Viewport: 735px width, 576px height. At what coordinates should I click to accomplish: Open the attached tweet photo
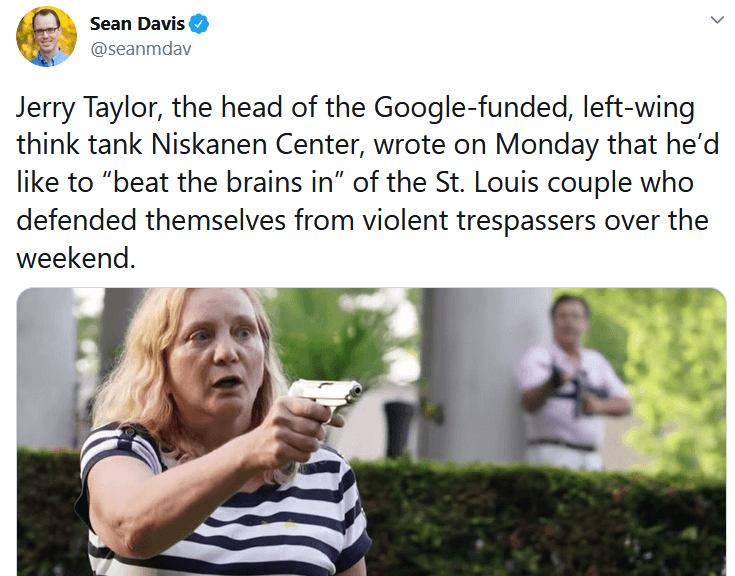[x=371, y=432]
